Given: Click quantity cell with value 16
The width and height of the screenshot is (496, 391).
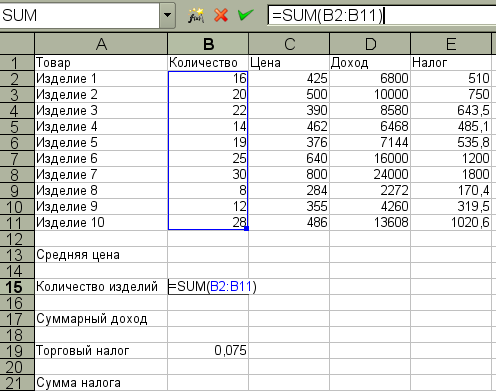Looking at the screenshot, I should tap(208, 79).
